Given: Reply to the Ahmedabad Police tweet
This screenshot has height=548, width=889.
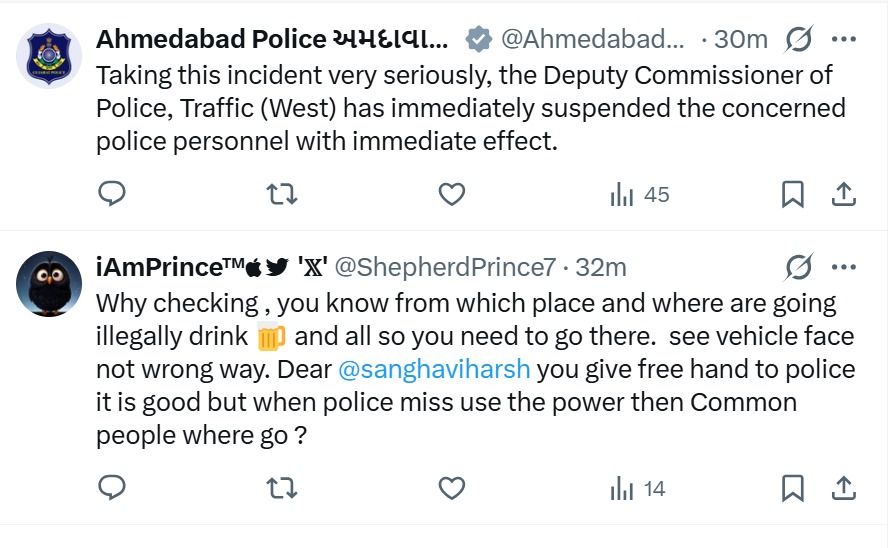Looking at the screenshot, I should click(112, 193).
